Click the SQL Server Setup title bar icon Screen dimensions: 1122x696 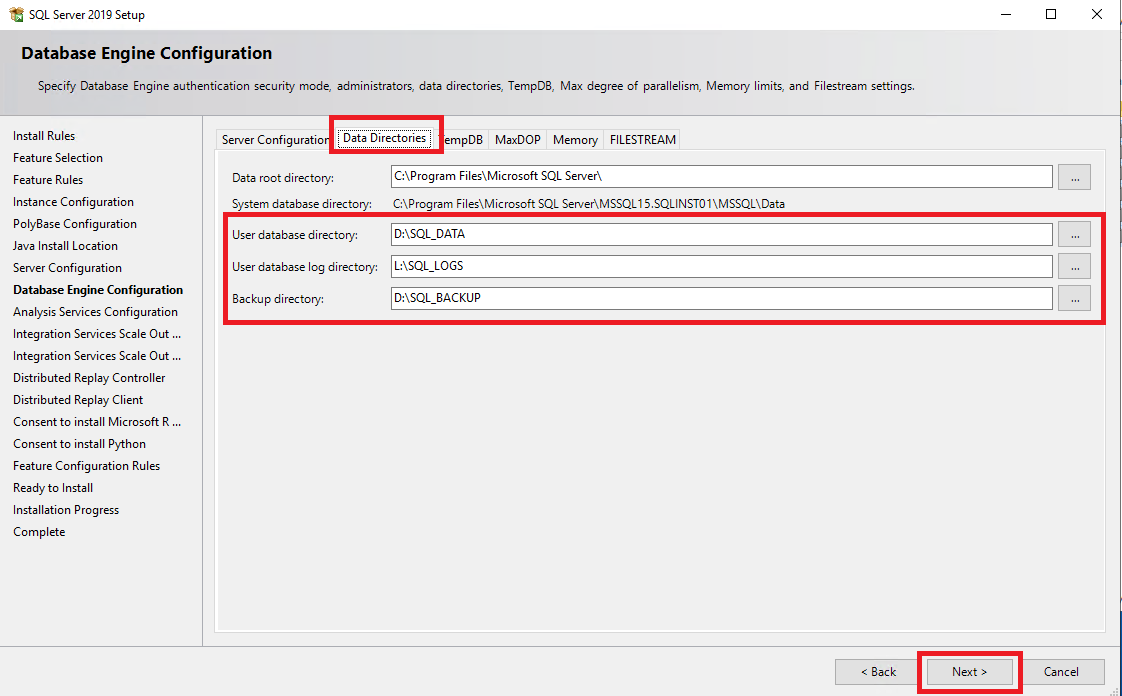(16, 14)
